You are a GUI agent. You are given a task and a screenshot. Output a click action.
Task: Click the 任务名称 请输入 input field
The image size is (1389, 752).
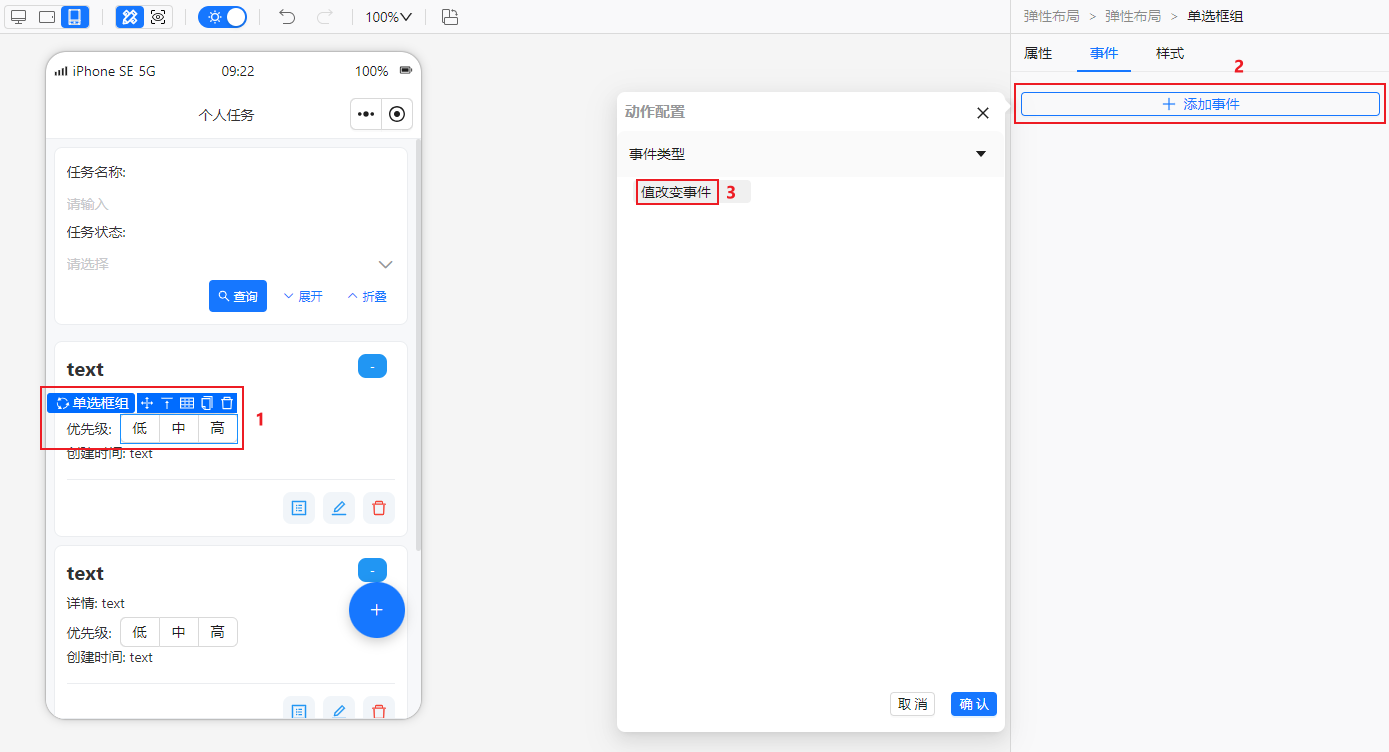(x=230, y=204)
